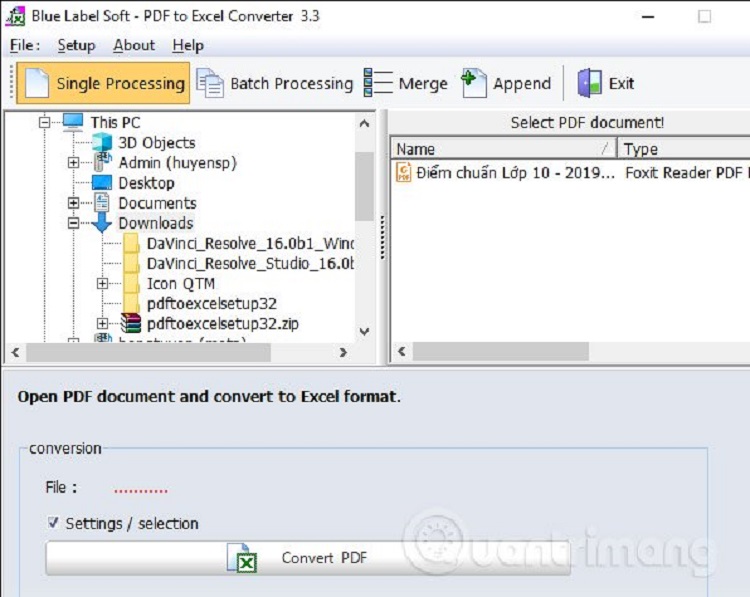
Task: Minimize the converter window
Action: pyautogui.click(x=648, y=17)
